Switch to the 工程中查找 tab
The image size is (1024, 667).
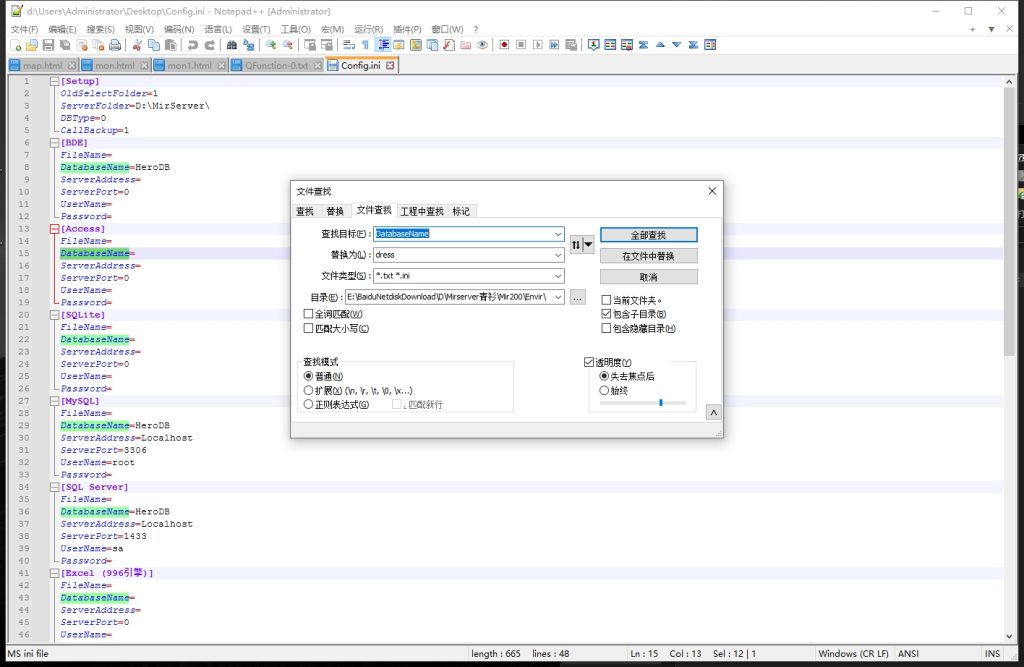422,211
